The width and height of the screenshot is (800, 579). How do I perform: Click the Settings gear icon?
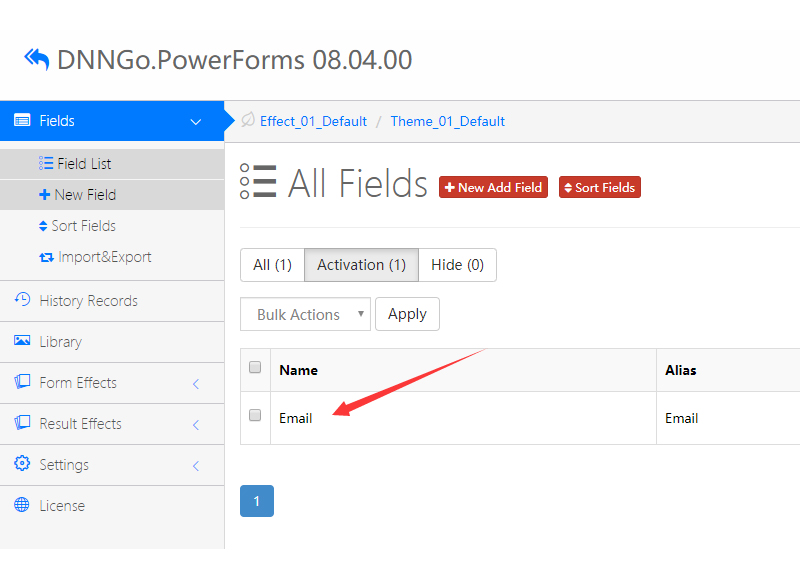pos(22,463)
